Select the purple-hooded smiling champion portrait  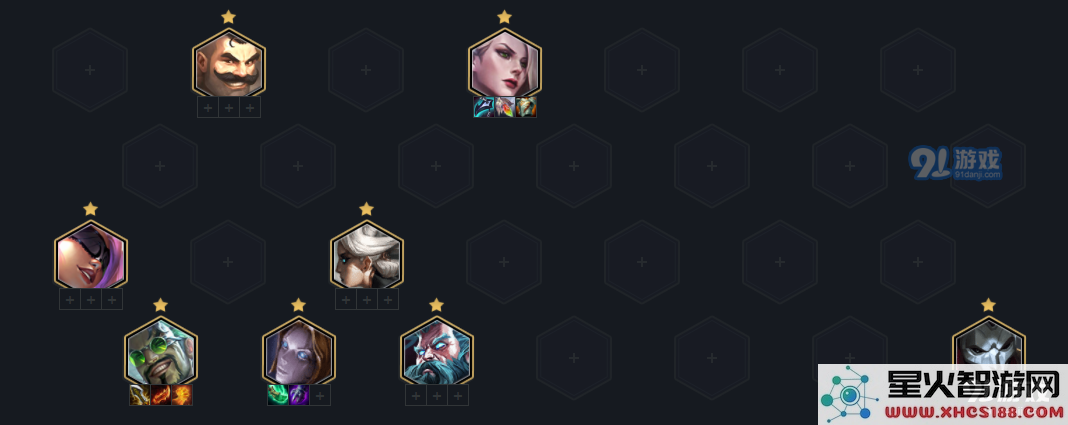pos(91,255)
